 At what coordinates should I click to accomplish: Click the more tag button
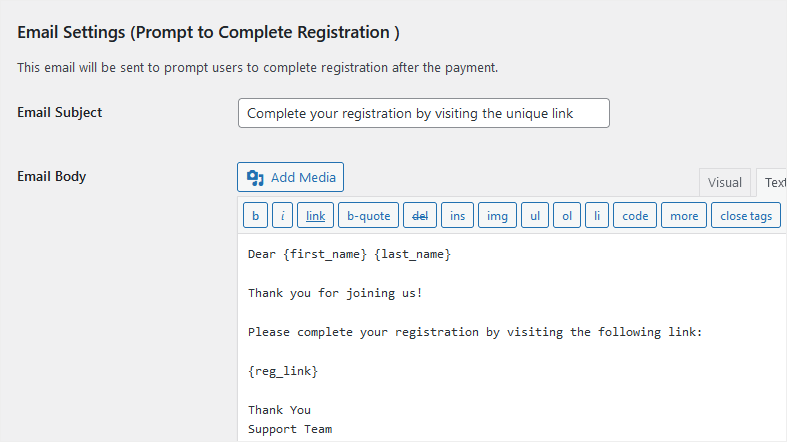coord(684,215)
